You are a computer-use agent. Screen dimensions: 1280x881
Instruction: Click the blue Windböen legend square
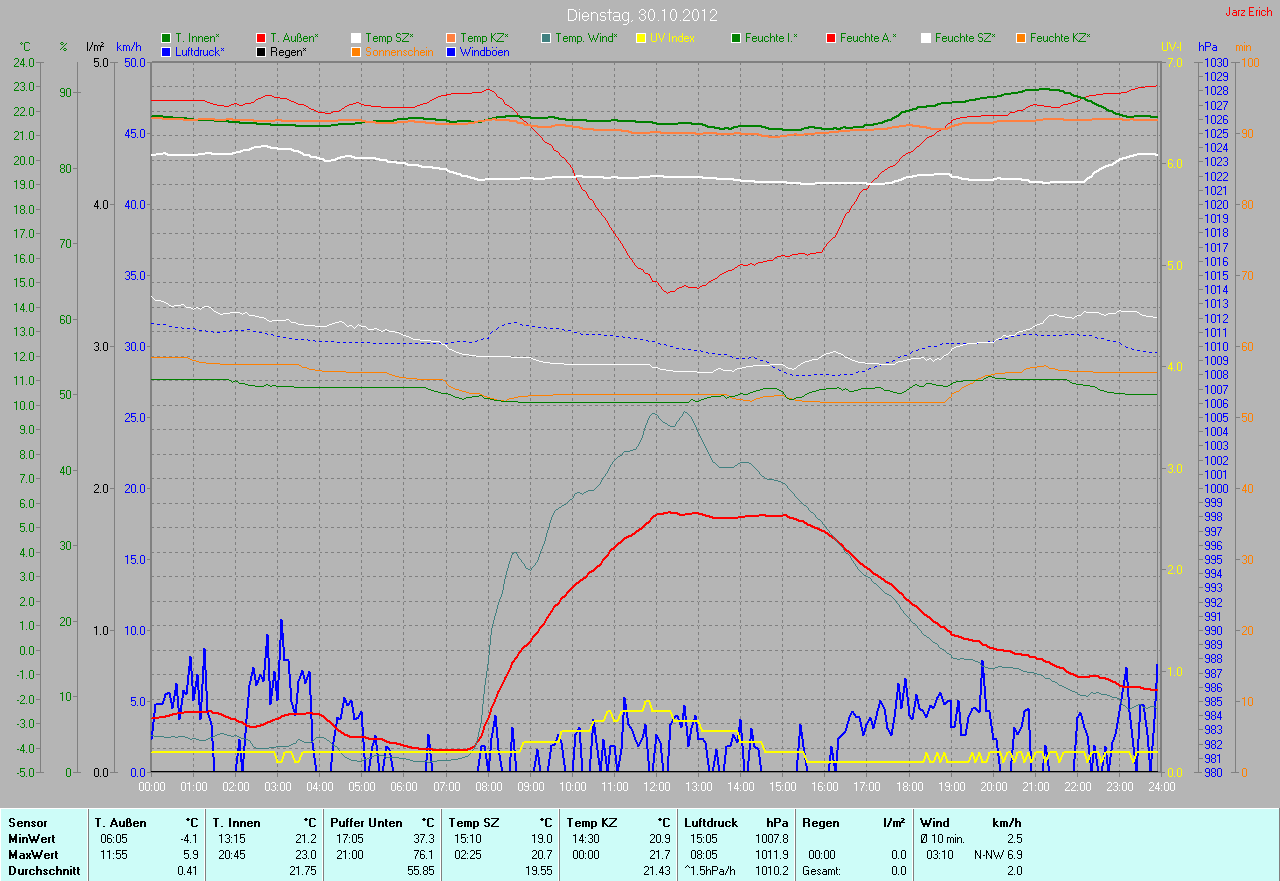tap(451, 51)
